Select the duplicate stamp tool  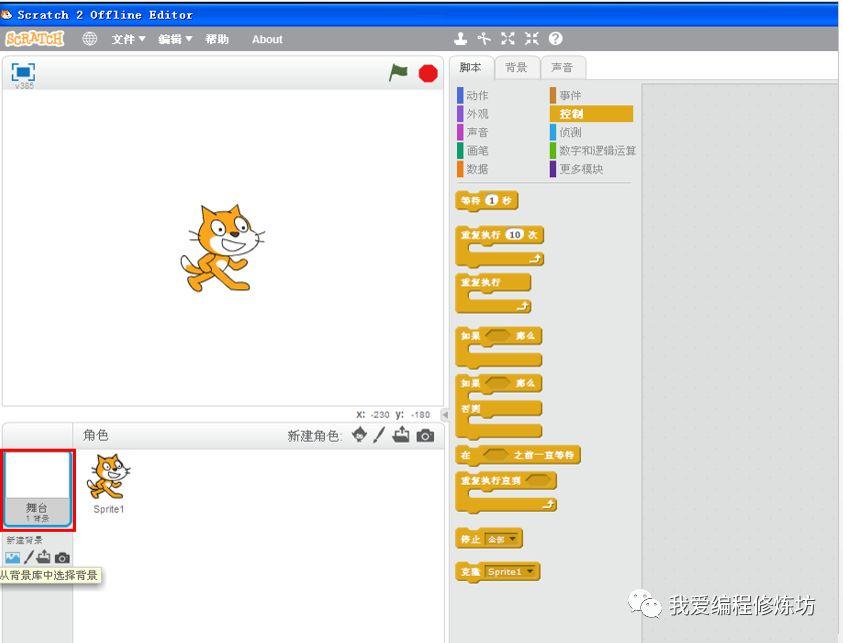click(460, 39)
